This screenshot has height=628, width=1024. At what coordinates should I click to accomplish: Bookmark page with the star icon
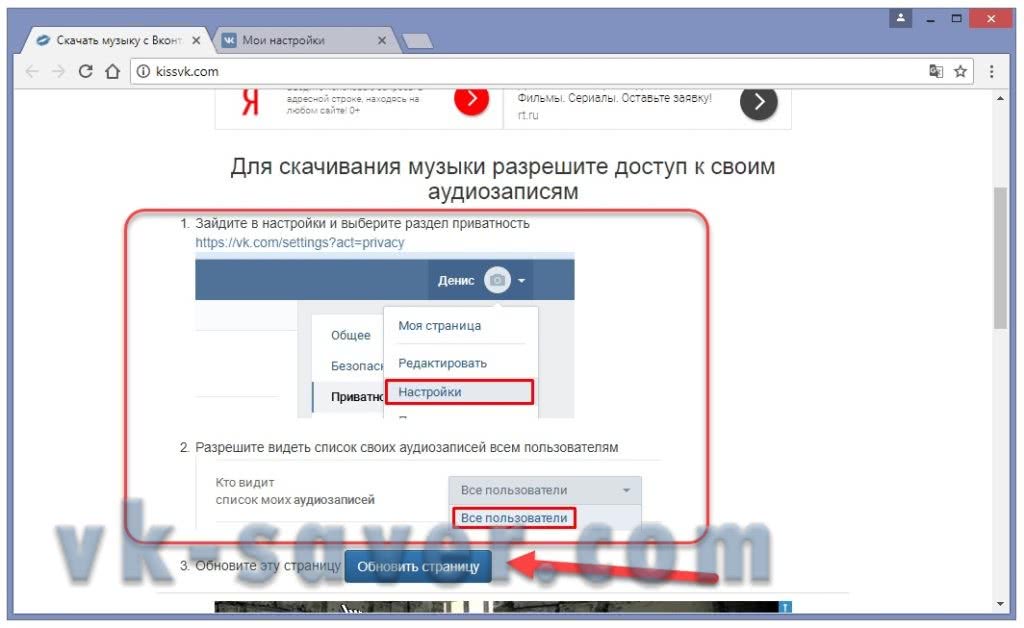(960, 71)
